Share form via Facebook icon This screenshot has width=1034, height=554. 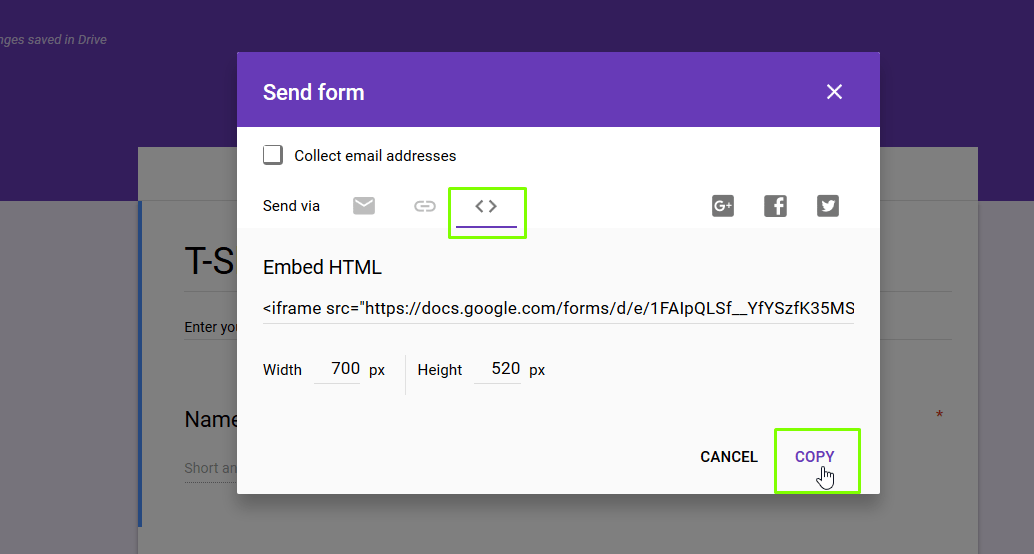(776, 206)
